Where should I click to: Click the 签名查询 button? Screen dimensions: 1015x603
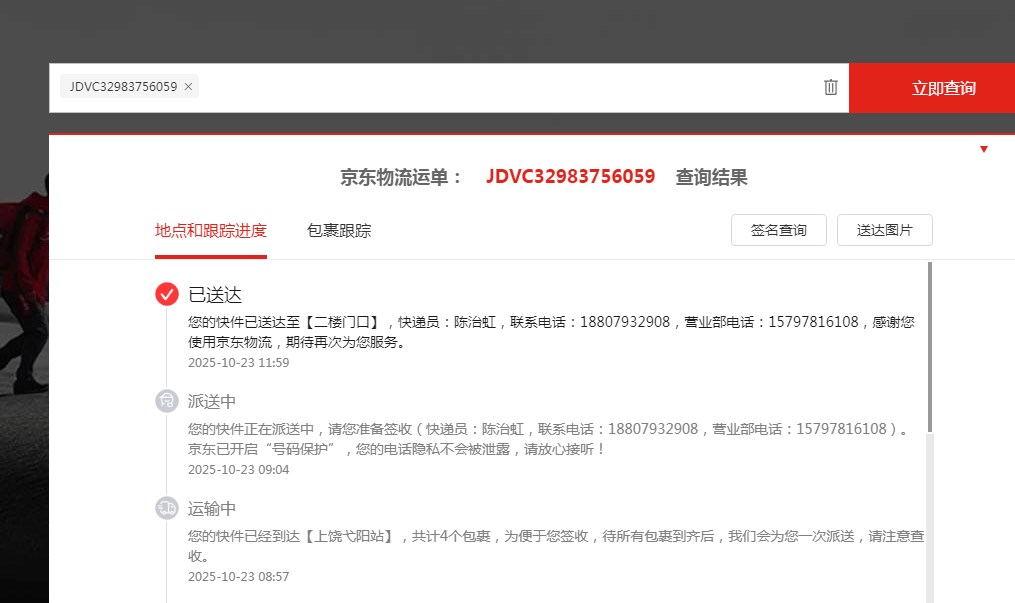pos(778,230)
